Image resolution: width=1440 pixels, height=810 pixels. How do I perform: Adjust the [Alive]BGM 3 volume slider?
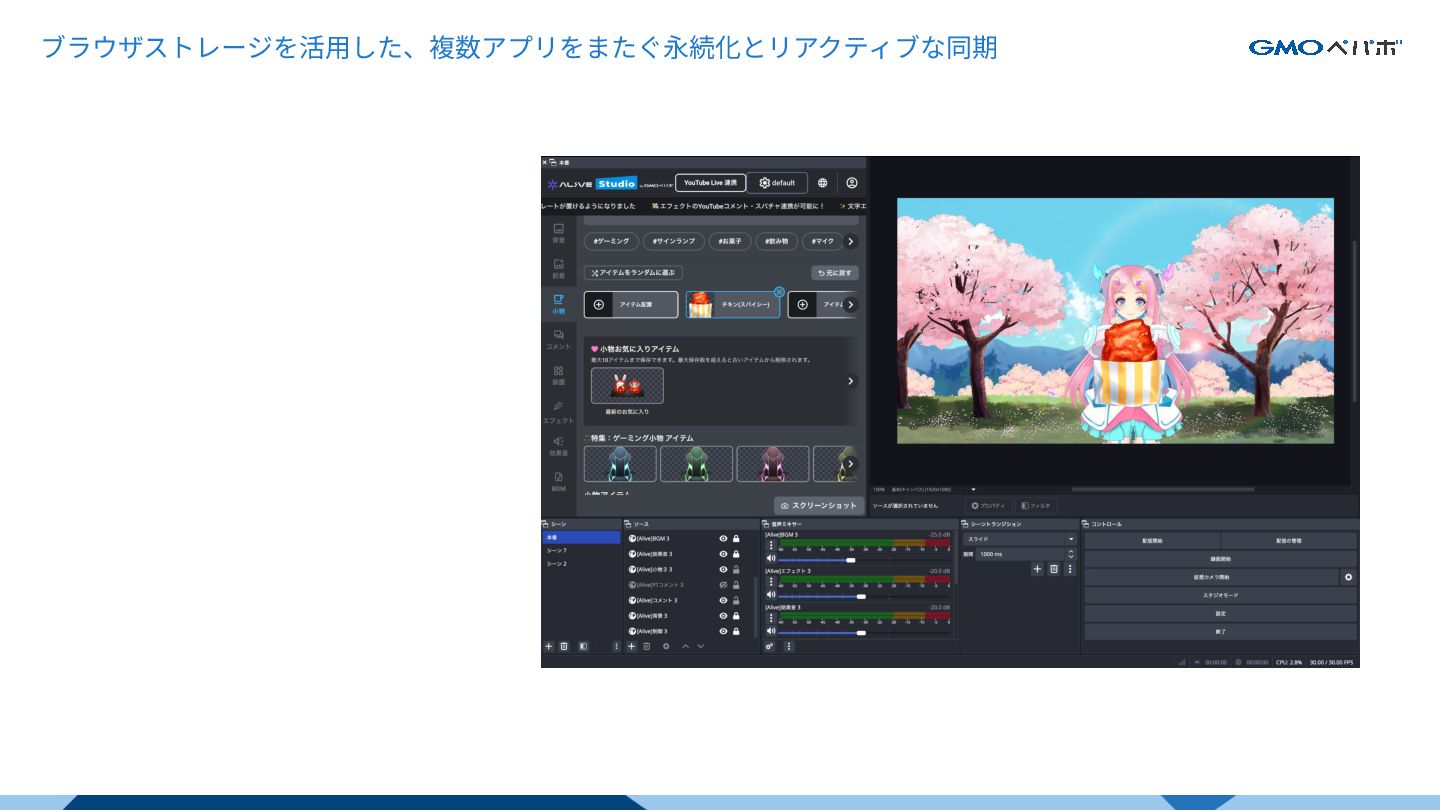[850, 560]
